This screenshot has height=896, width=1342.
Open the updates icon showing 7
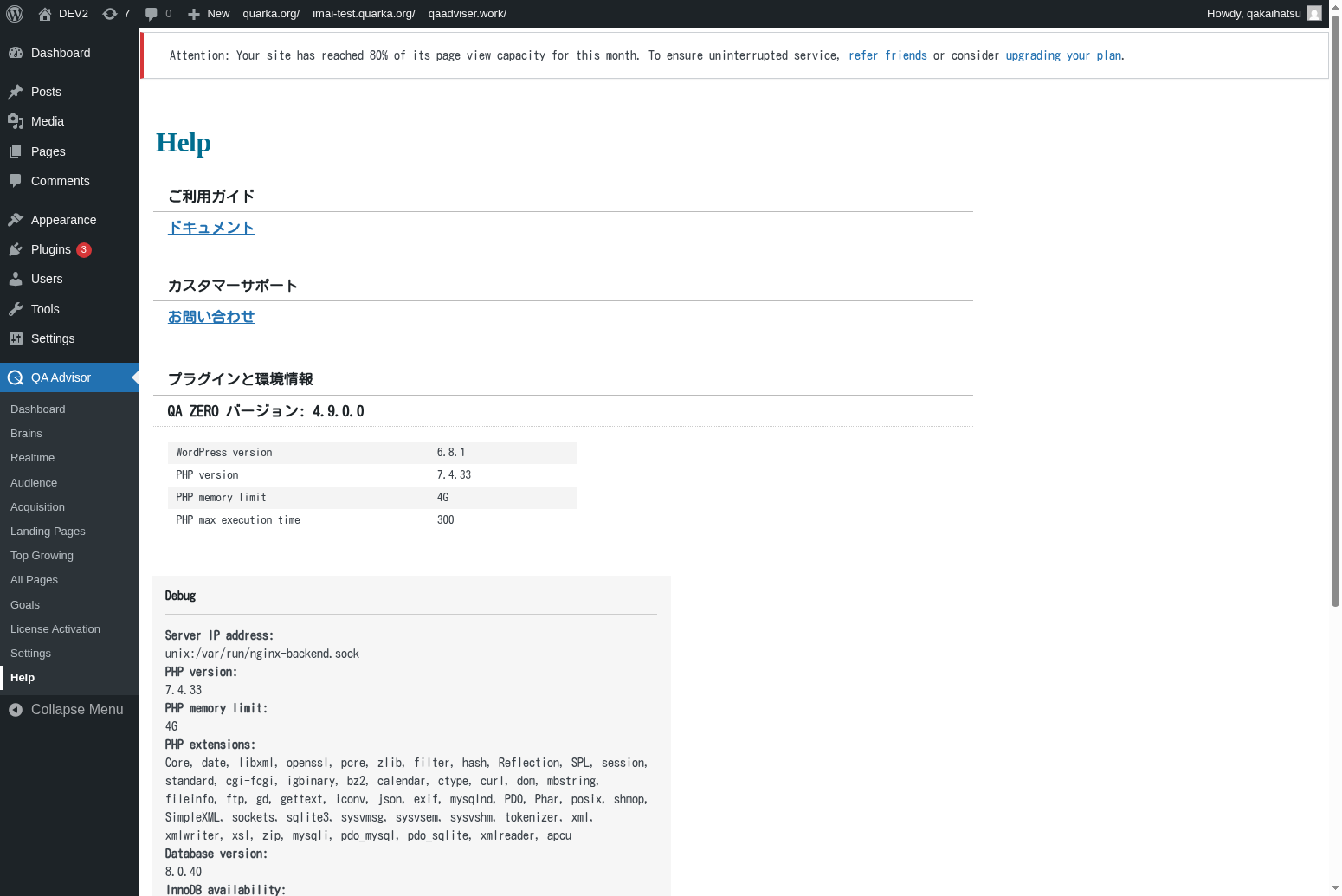110,14
